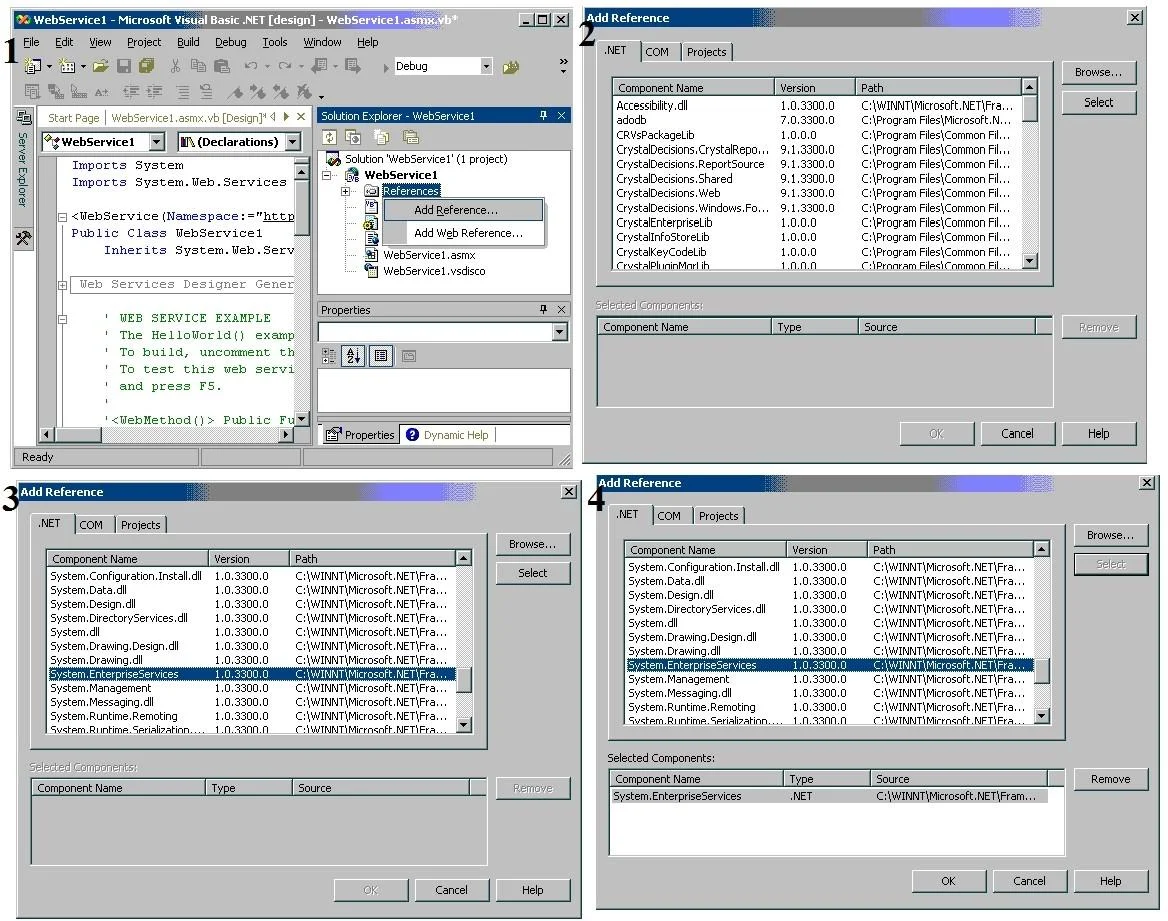
Task: Open the Tools menu
Action: click(274, 42)
